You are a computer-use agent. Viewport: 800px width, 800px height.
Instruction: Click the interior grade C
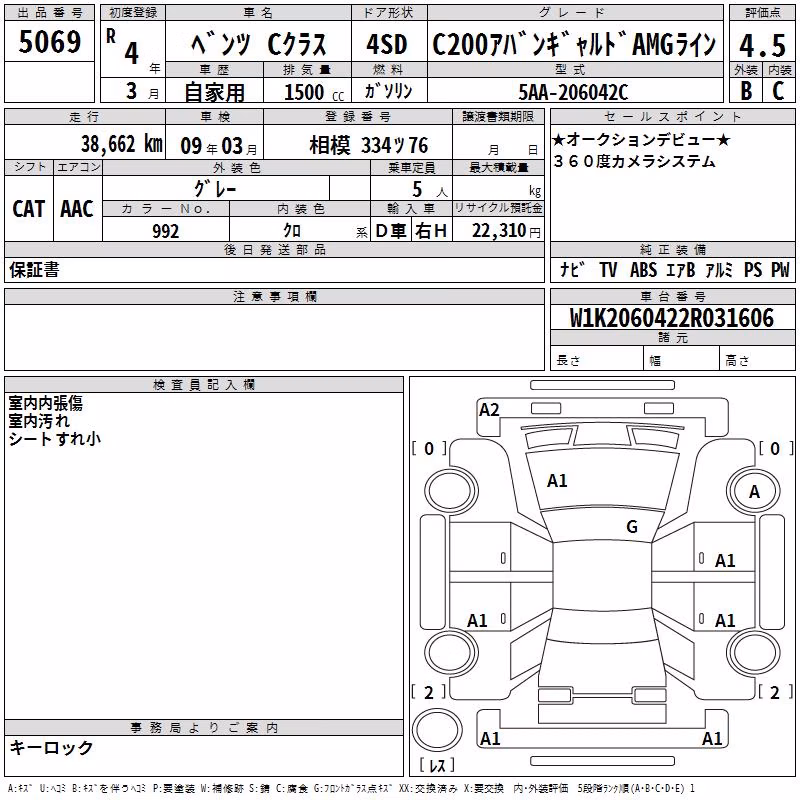(778, 91)
